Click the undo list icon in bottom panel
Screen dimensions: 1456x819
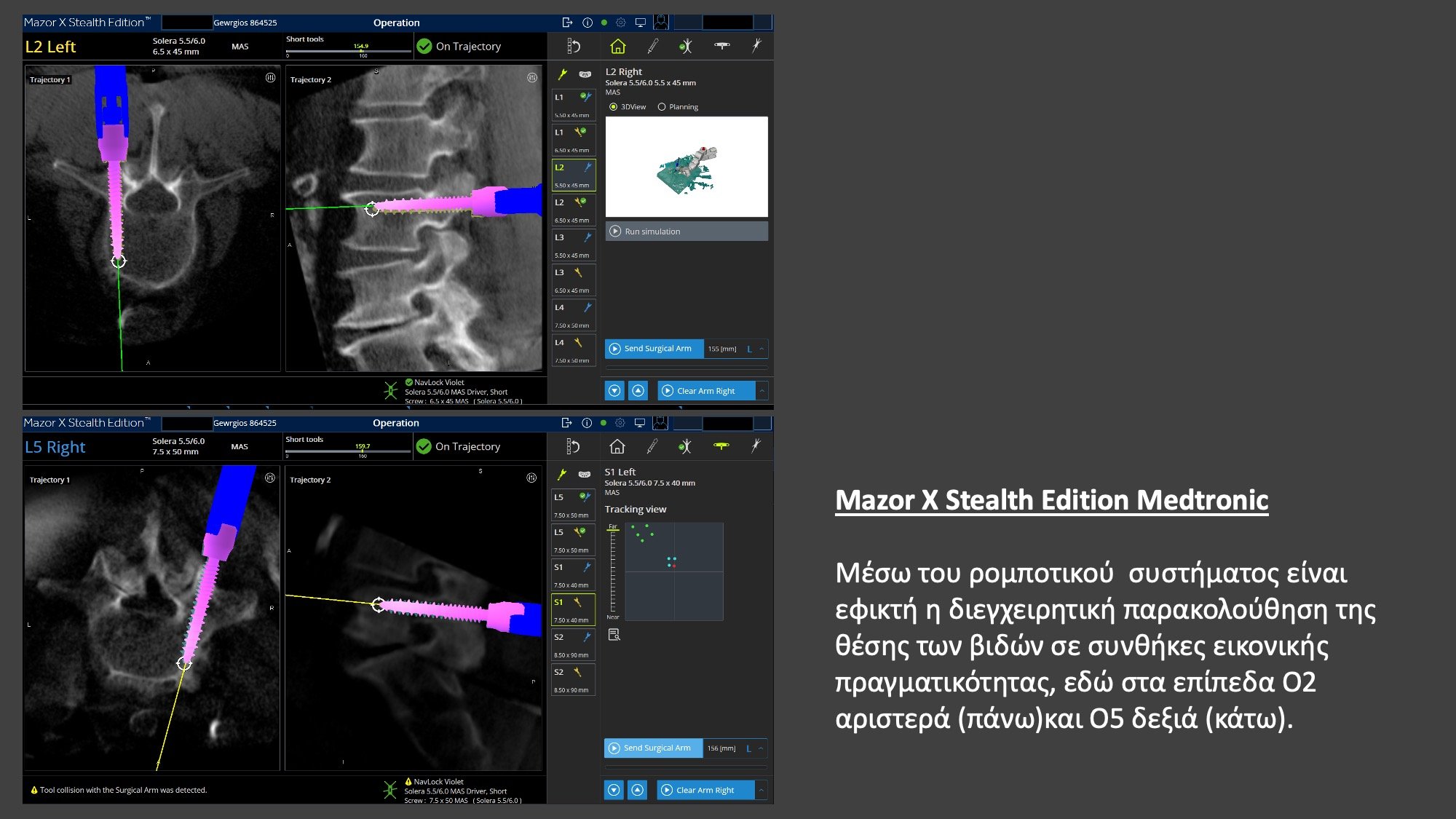[573, 446]
